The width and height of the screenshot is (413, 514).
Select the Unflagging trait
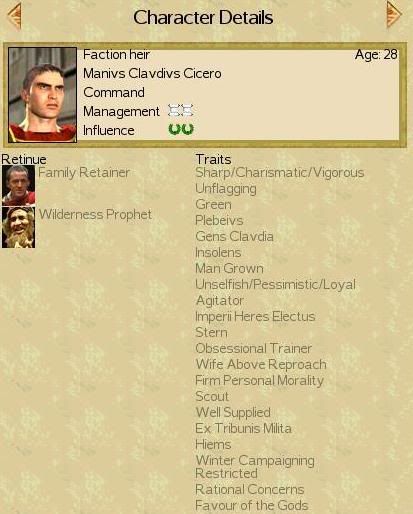[x=226, y=189]
